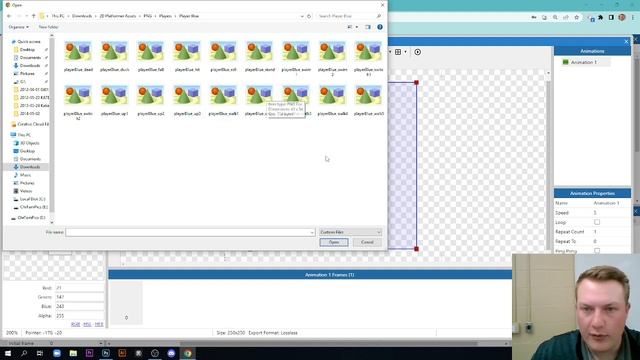Select the playerBlue_dead image thumbnail
640x360 pixels.
[78, 52]
